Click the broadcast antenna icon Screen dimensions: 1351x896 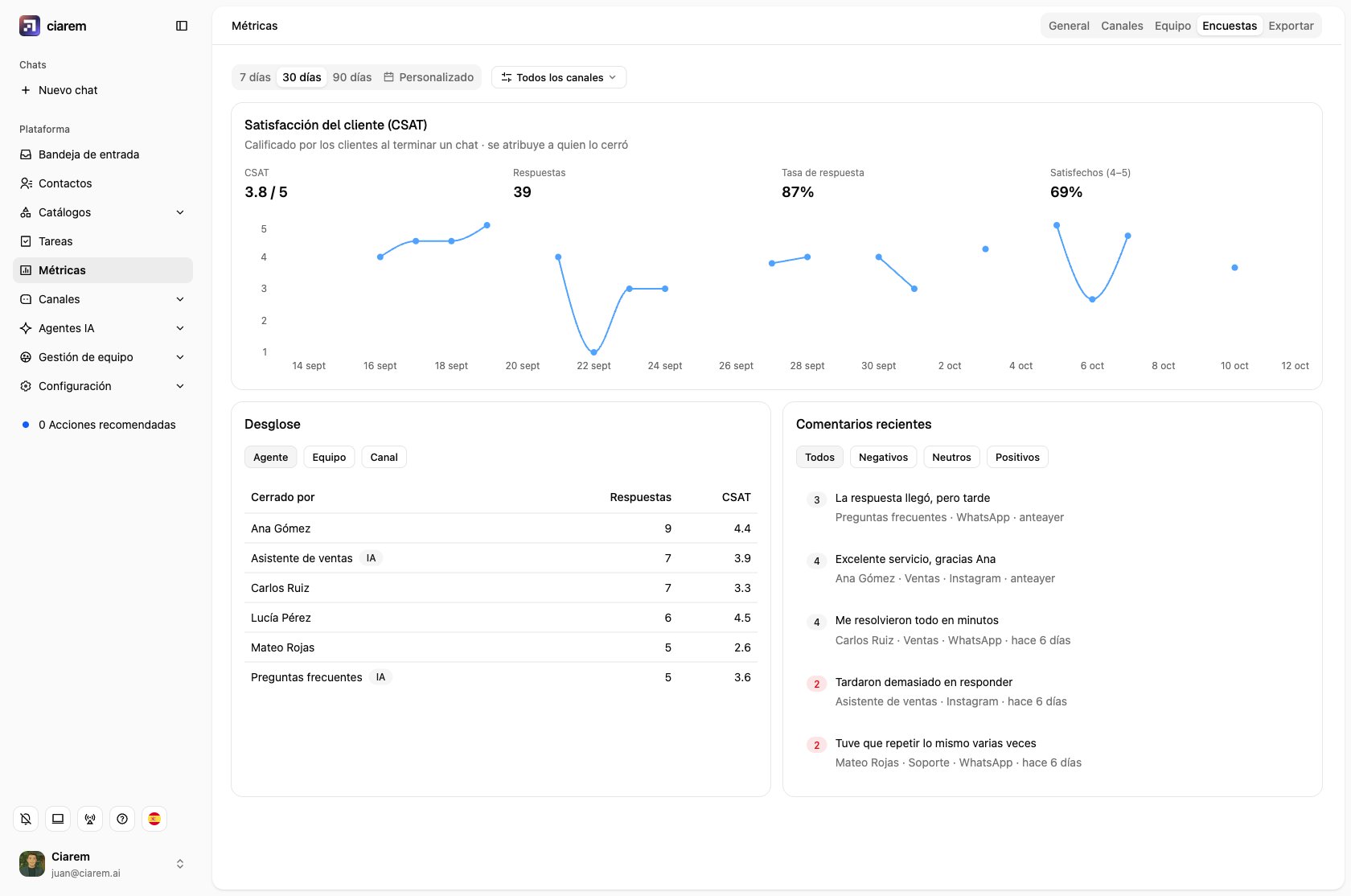pos(90,819)
